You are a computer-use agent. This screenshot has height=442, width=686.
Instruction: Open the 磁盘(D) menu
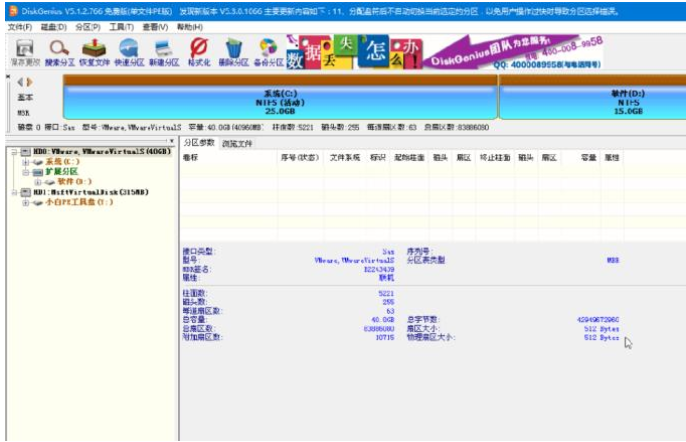pos(54,27)
